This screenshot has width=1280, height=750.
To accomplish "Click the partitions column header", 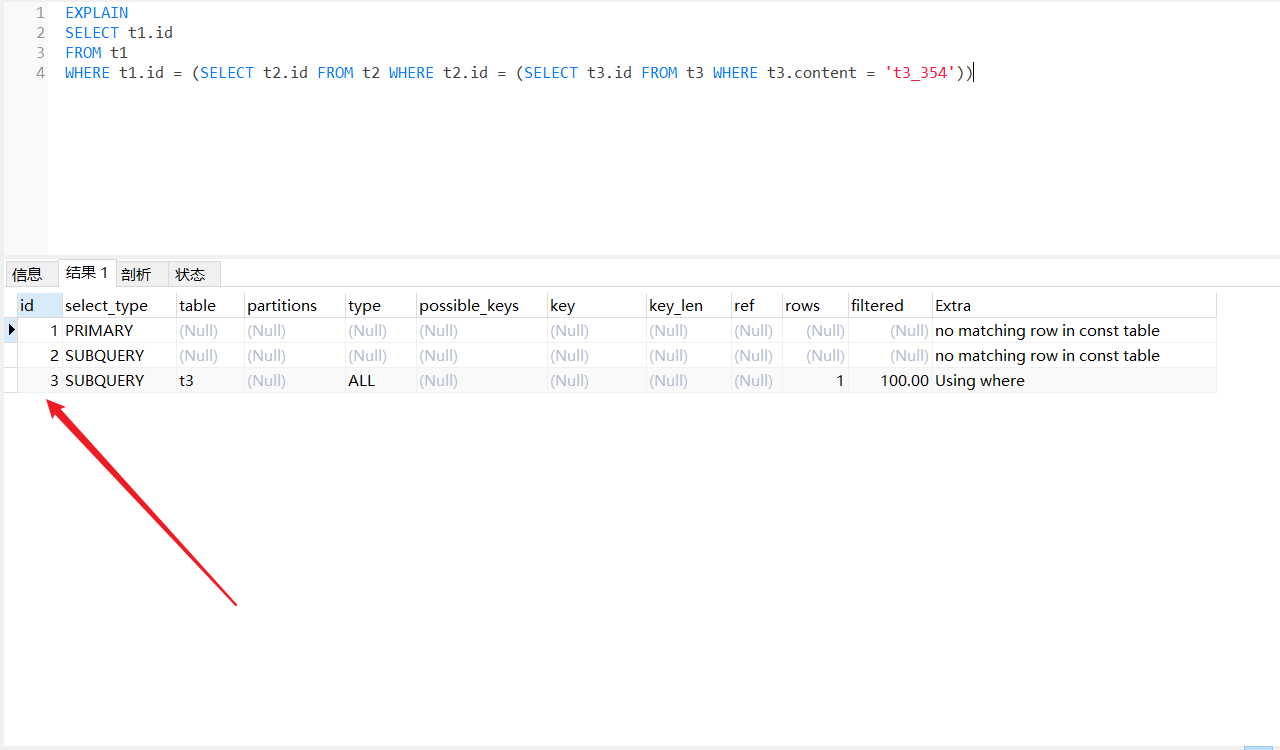I will 280,305.
